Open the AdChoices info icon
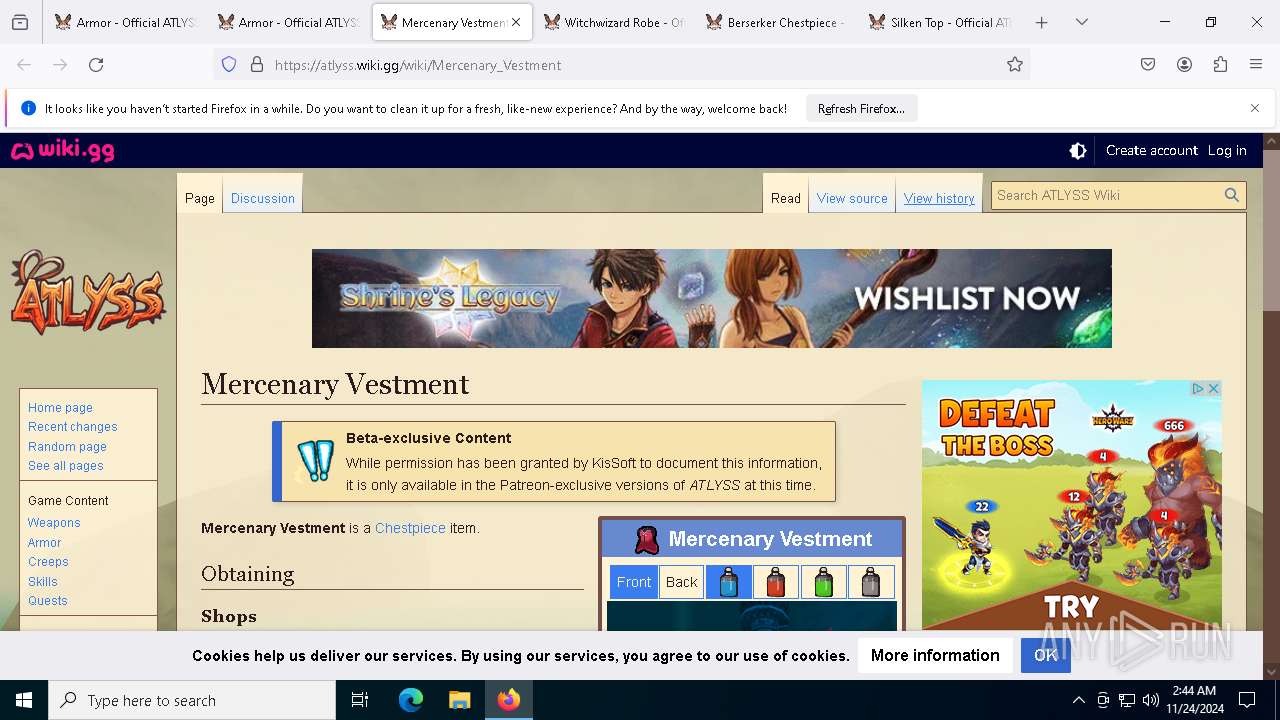1280x720 pixels. [x=1198, y=389]
